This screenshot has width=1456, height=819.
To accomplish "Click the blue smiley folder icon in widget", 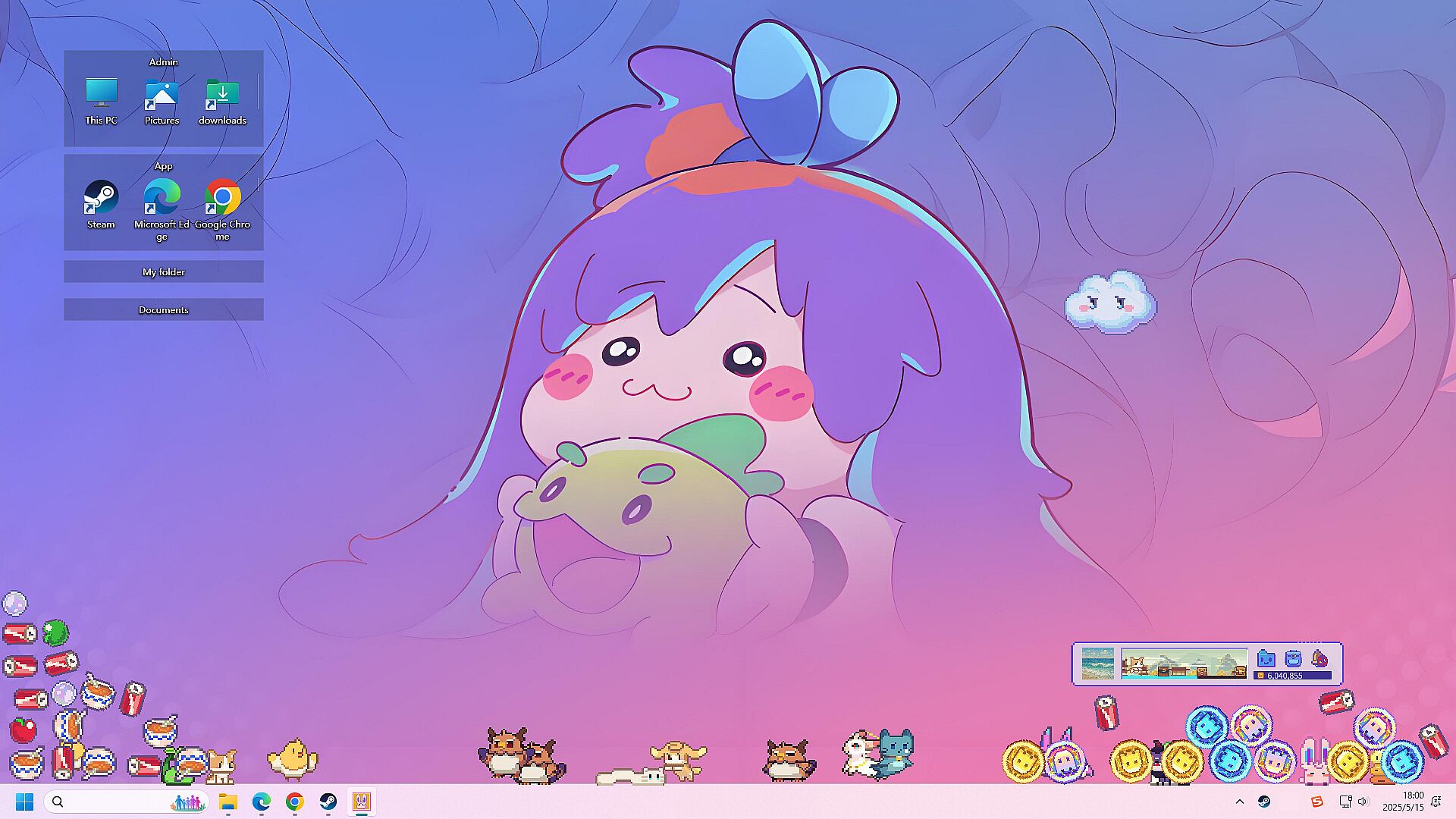I will 1266,658.
